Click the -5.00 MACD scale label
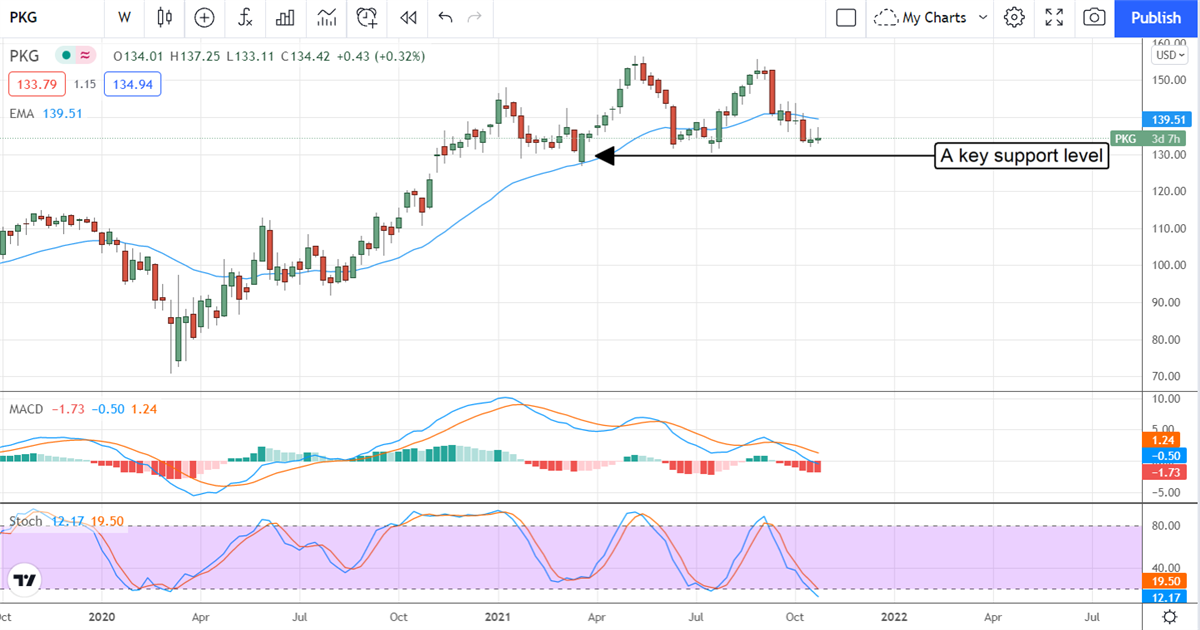This screenshot has width=1200, height=630. point(1165,491)
